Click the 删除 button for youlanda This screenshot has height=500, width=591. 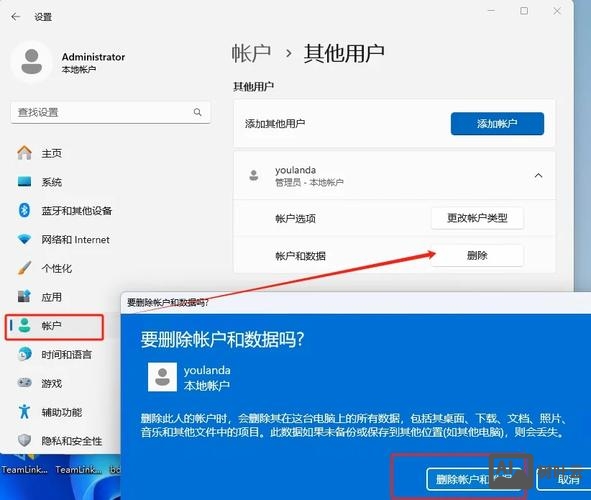(x=477, y=255)
